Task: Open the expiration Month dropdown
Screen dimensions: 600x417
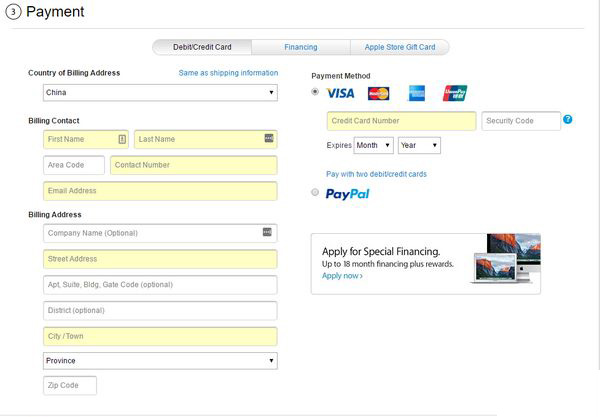Action: tap(373, 146)
